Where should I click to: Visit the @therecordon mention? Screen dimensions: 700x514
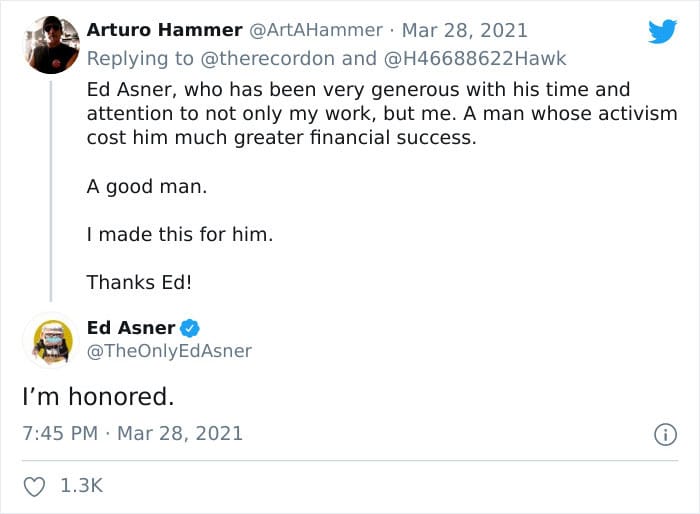point(268,59)
